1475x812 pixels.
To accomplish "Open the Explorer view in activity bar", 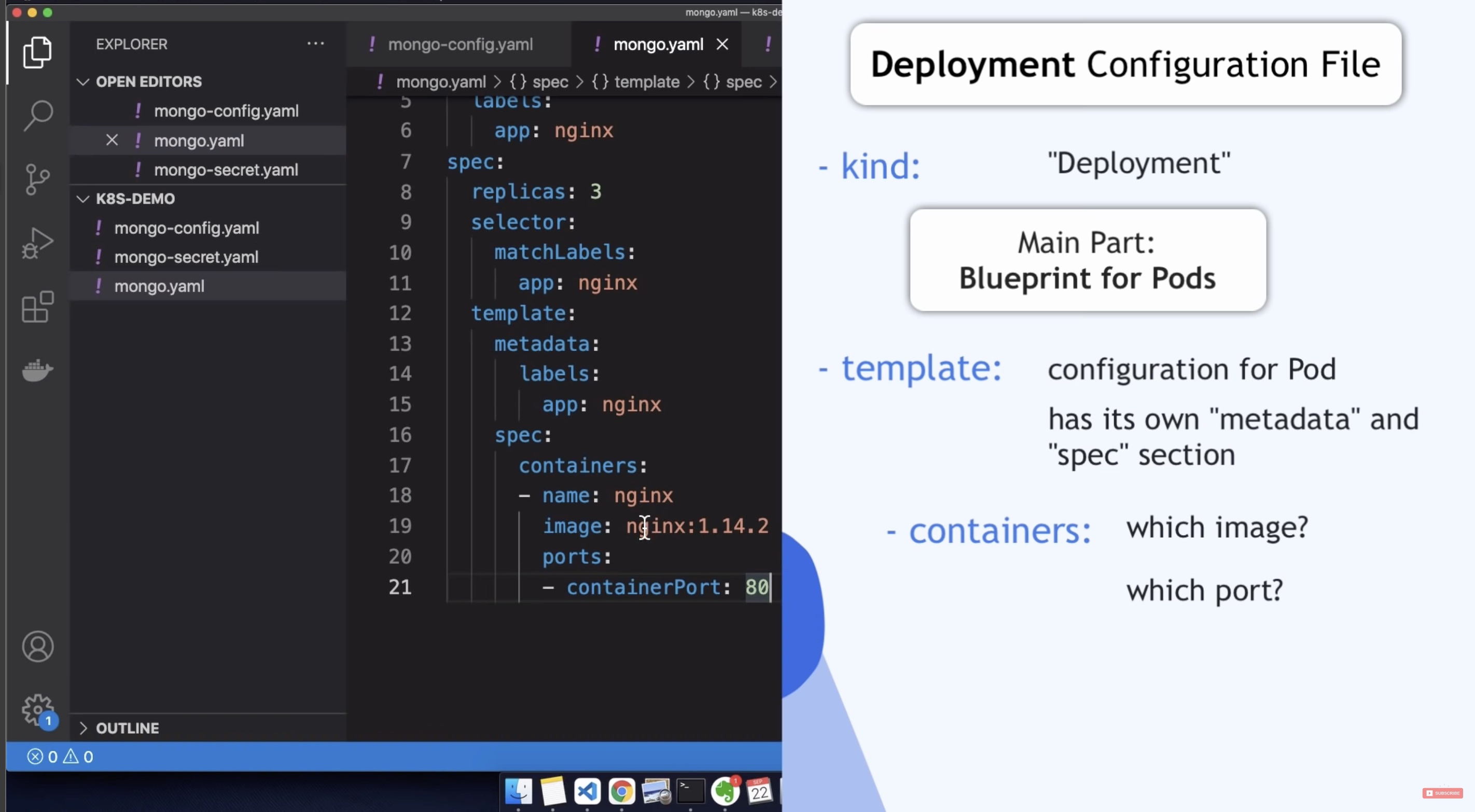I will 38,52.
